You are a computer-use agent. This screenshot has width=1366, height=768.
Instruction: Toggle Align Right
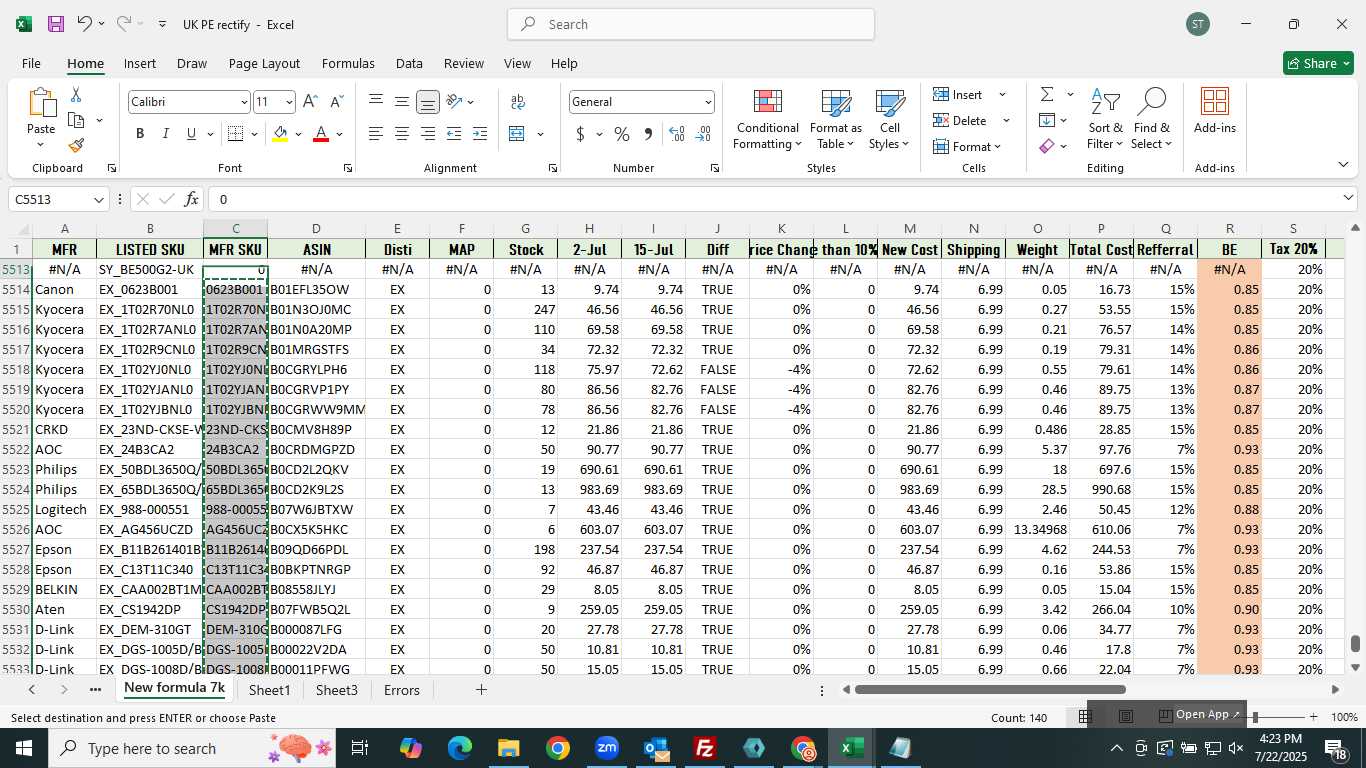click(x=428, y=134)
